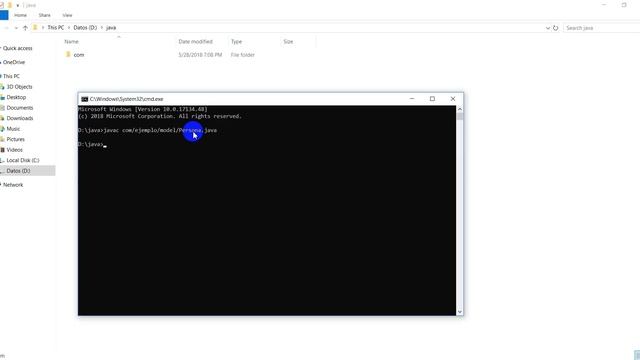Image resolution: width=640 pixels, height=360 pixels.
Task: Select Datos (D:) in address bar
Action: tap(85, 28)
